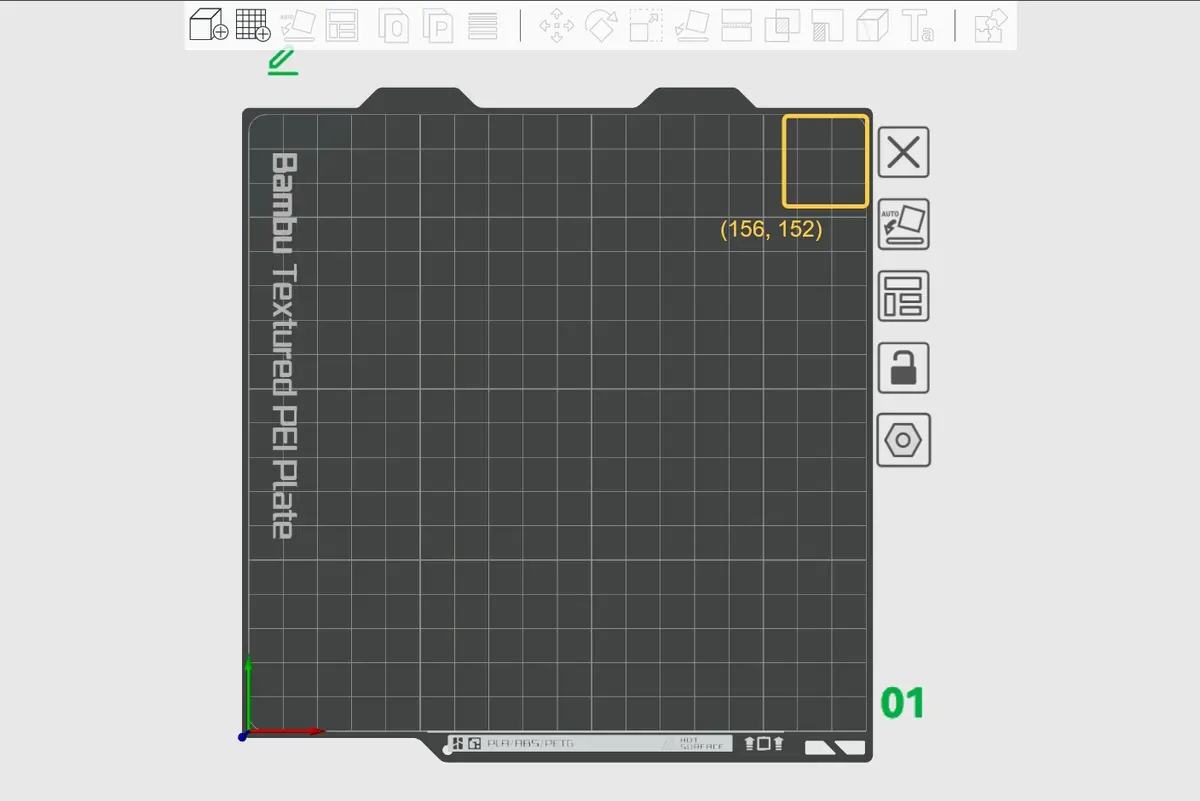Viewport: 1200px width, 801px height.
Task: Click the top toolbar Auto orient icon
Action: [x=298, y=26]
